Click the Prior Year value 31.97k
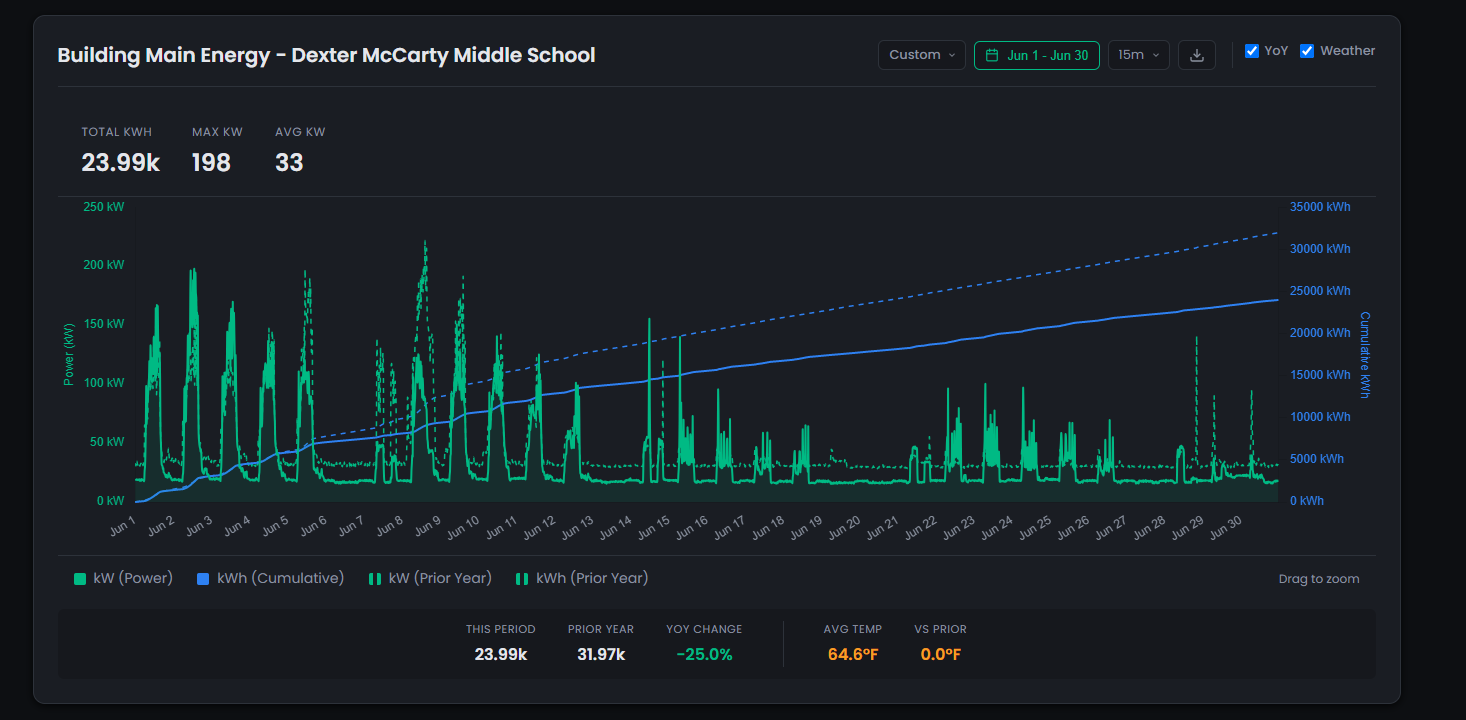1466x720 pixels. pyautogui.click(x=601, y=655)
